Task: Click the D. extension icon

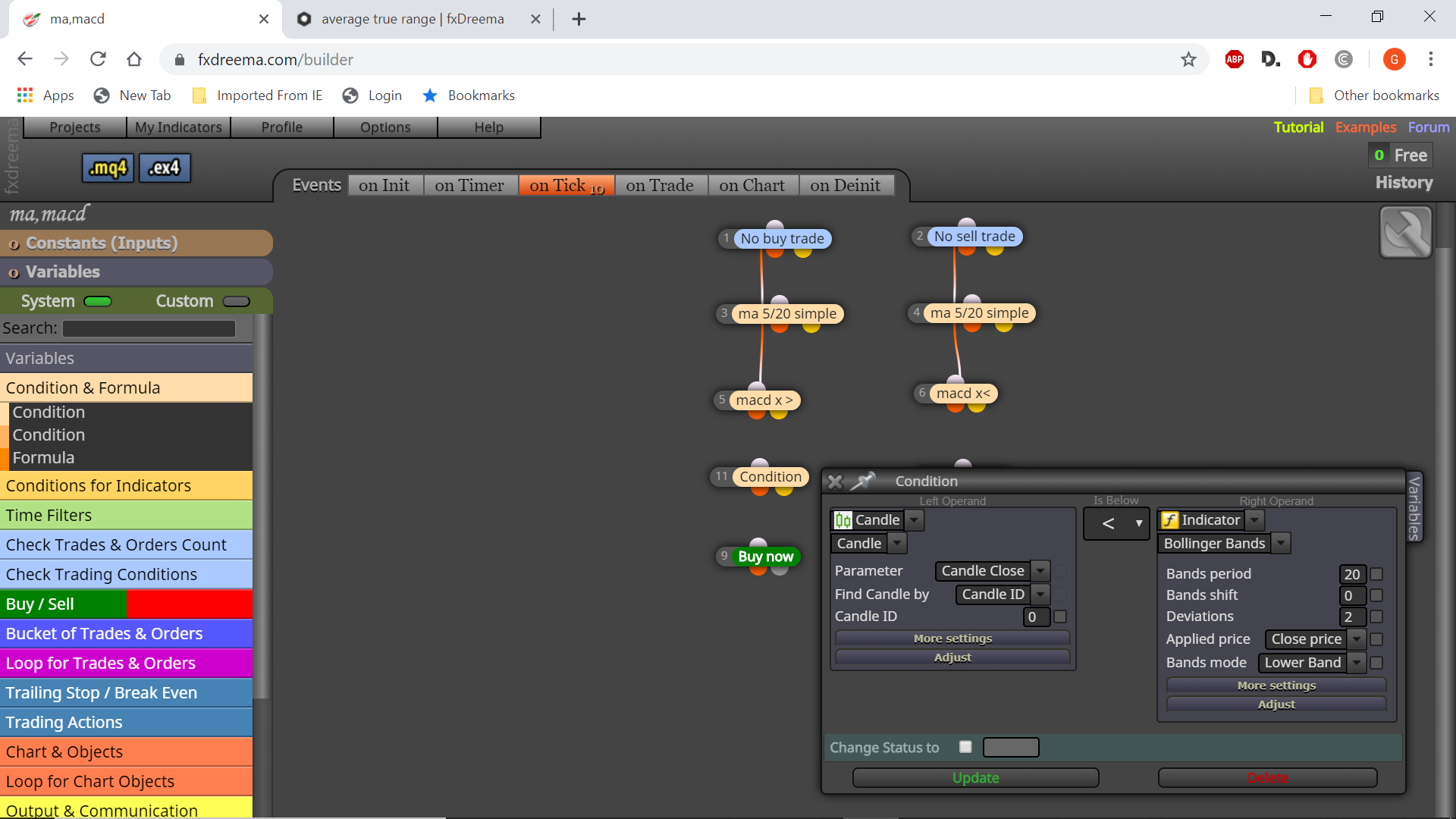Action: pyautogui.click(x=1271, y=59)
